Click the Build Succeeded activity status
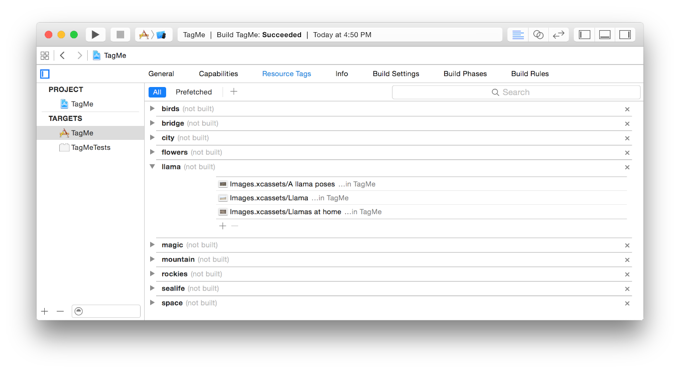The width and height of the screenshot is (680, 373). pyautogui.click(x=340, y=35)
